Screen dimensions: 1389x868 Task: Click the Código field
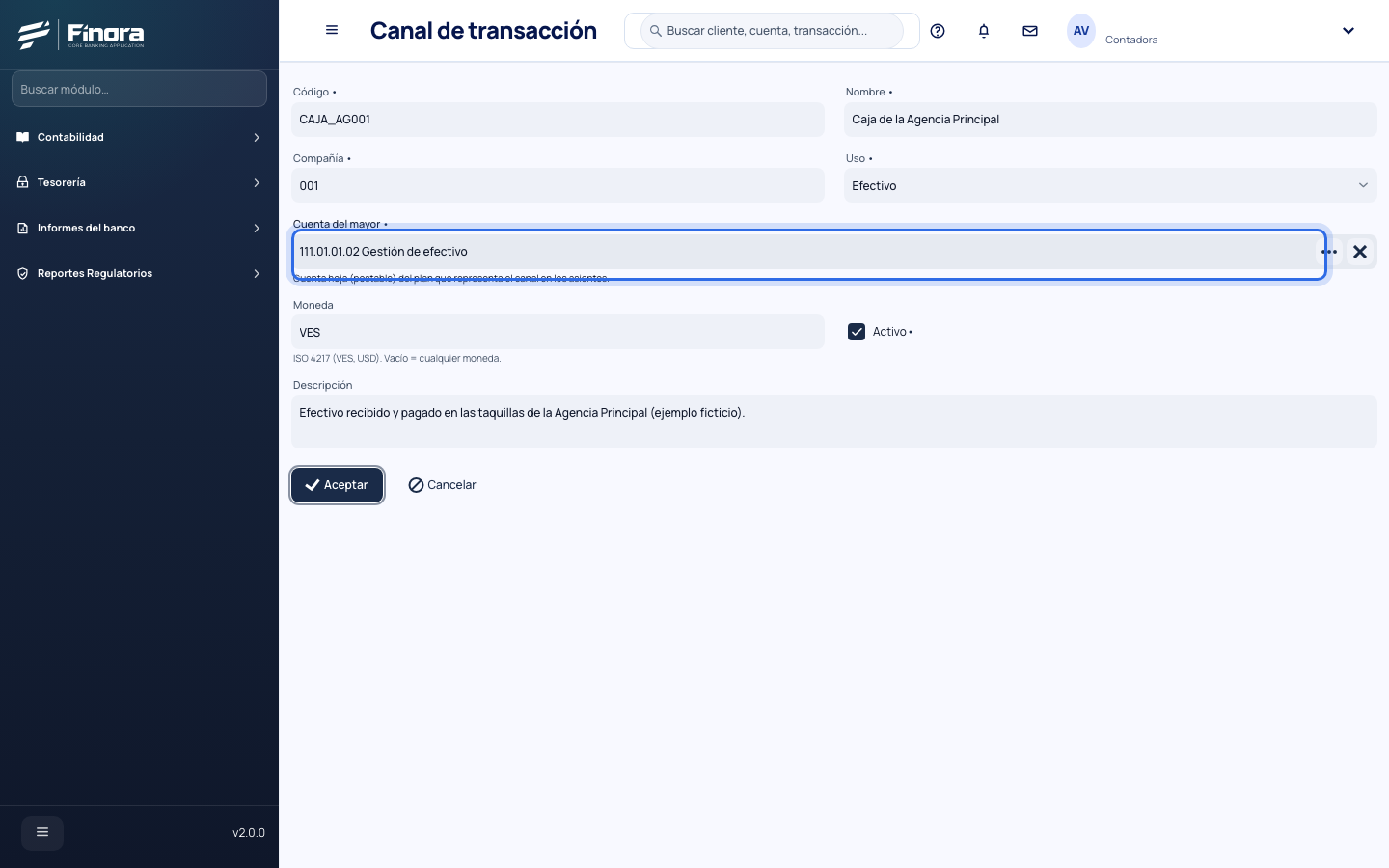coord(558,120)
